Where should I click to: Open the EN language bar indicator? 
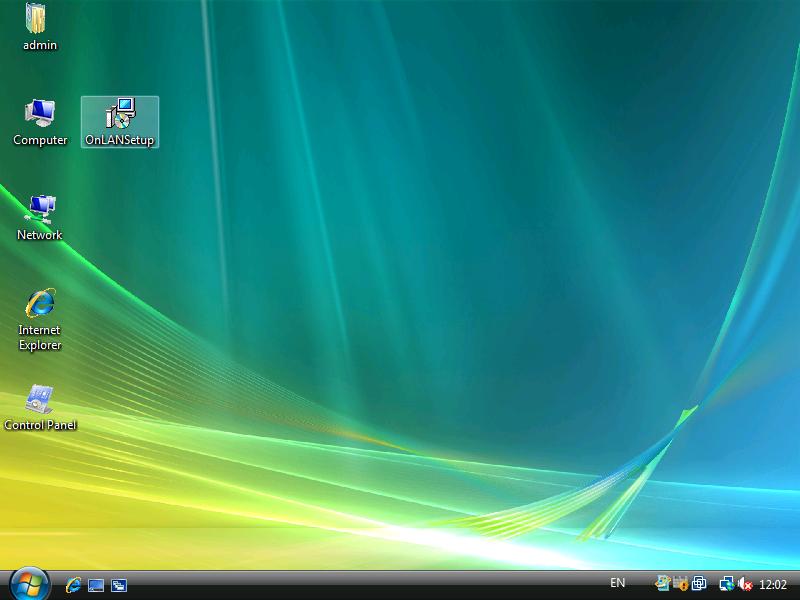click(x=617, y=583)
